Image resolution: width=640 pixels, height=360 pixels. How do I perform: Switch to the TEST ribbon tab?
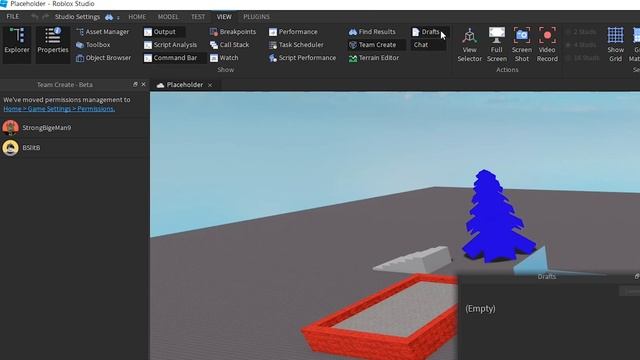[x=198, y=17]
